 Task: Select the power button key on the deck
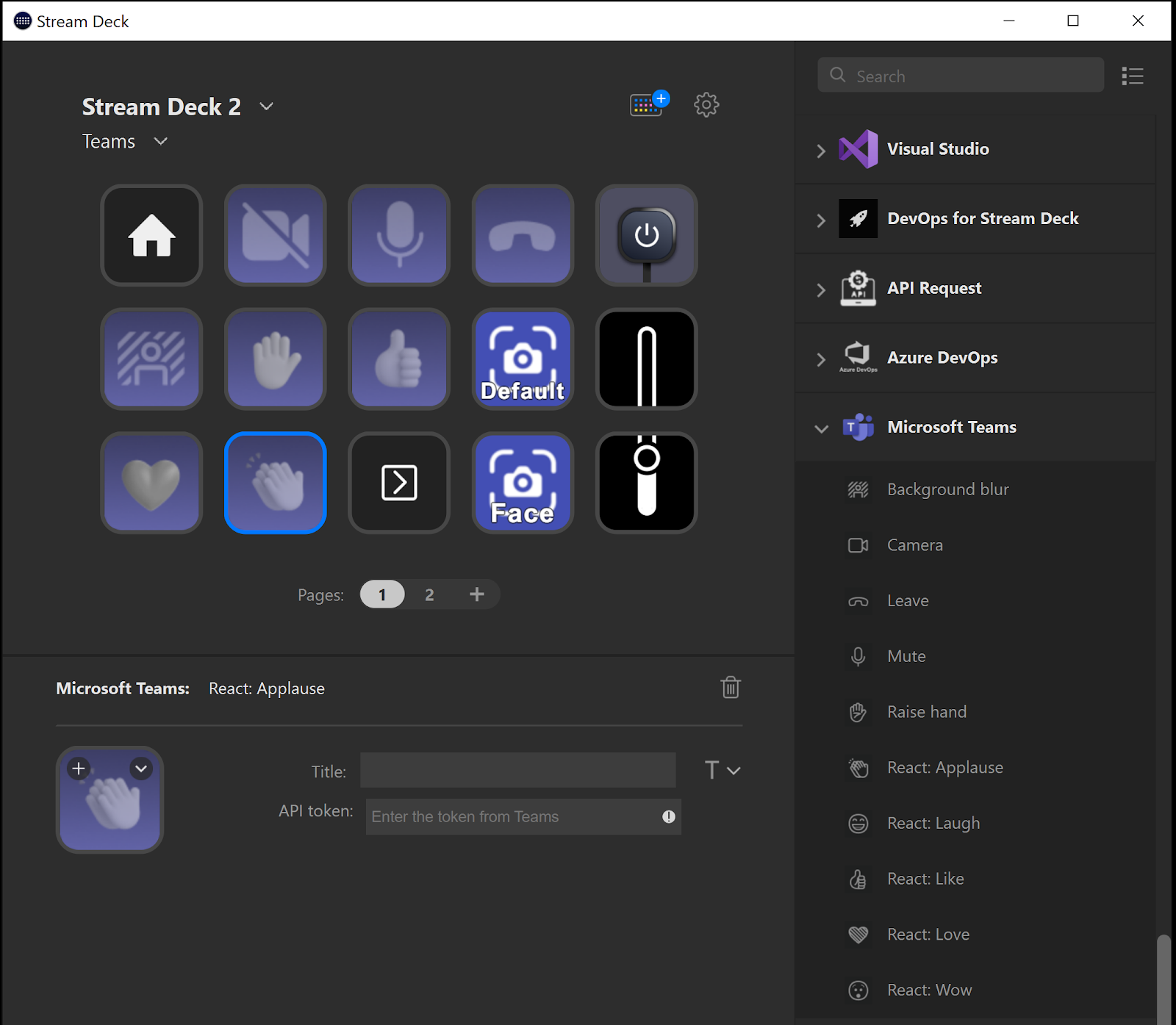pyautogui.click(x=647, y=235)
